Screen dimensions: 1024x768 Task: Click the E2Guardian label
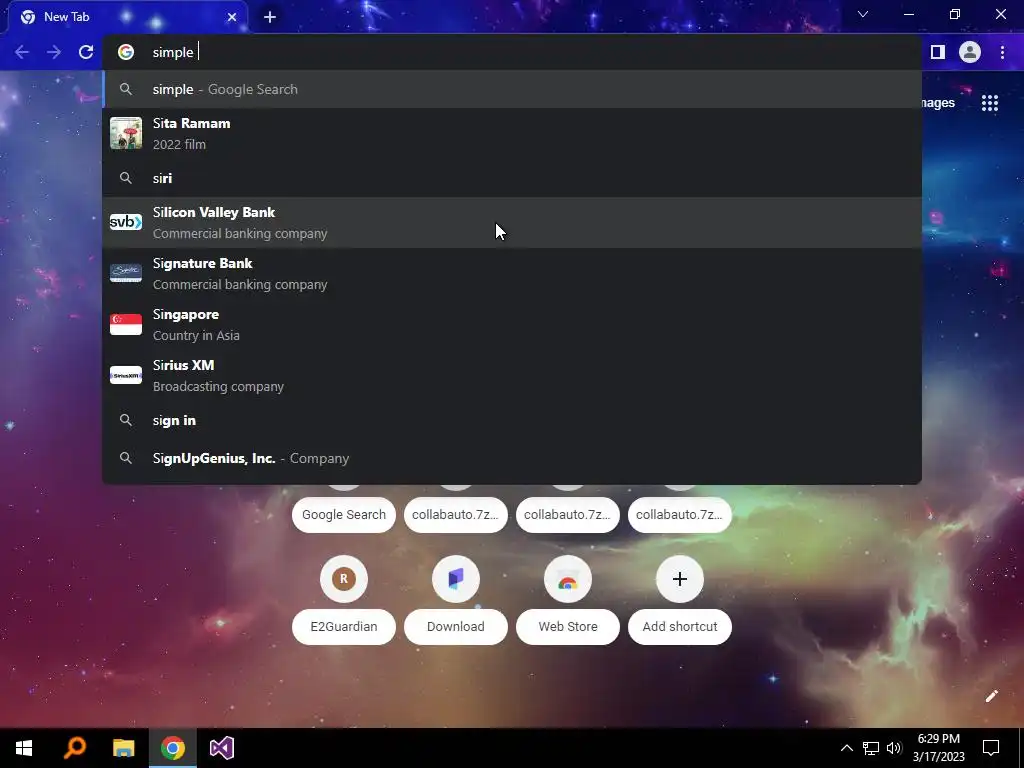tap(344, 627)
